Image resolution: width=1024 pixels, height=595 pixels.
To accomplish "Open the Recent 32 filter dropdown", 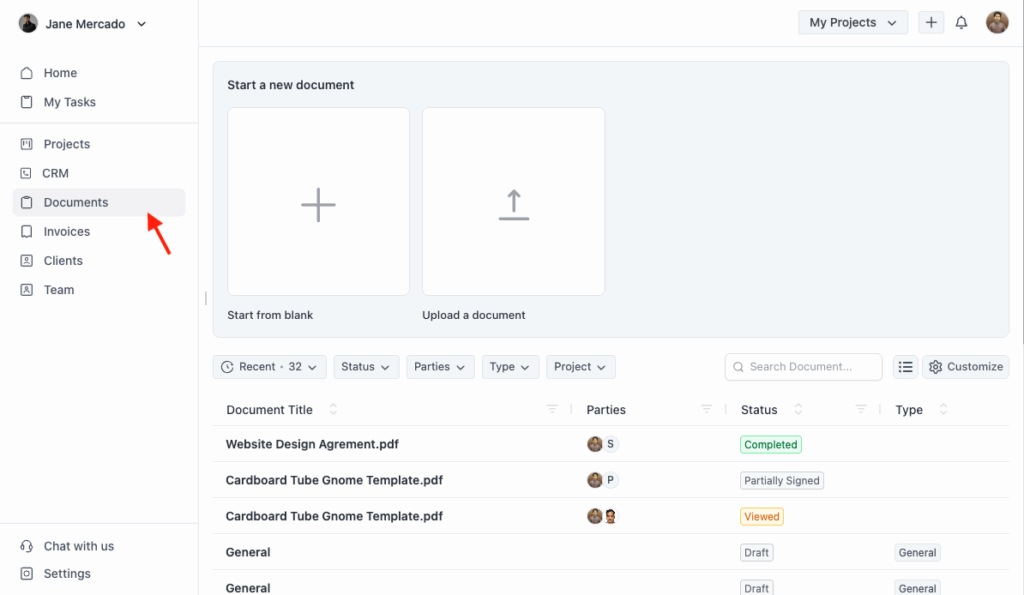I will tap(269, 367).
